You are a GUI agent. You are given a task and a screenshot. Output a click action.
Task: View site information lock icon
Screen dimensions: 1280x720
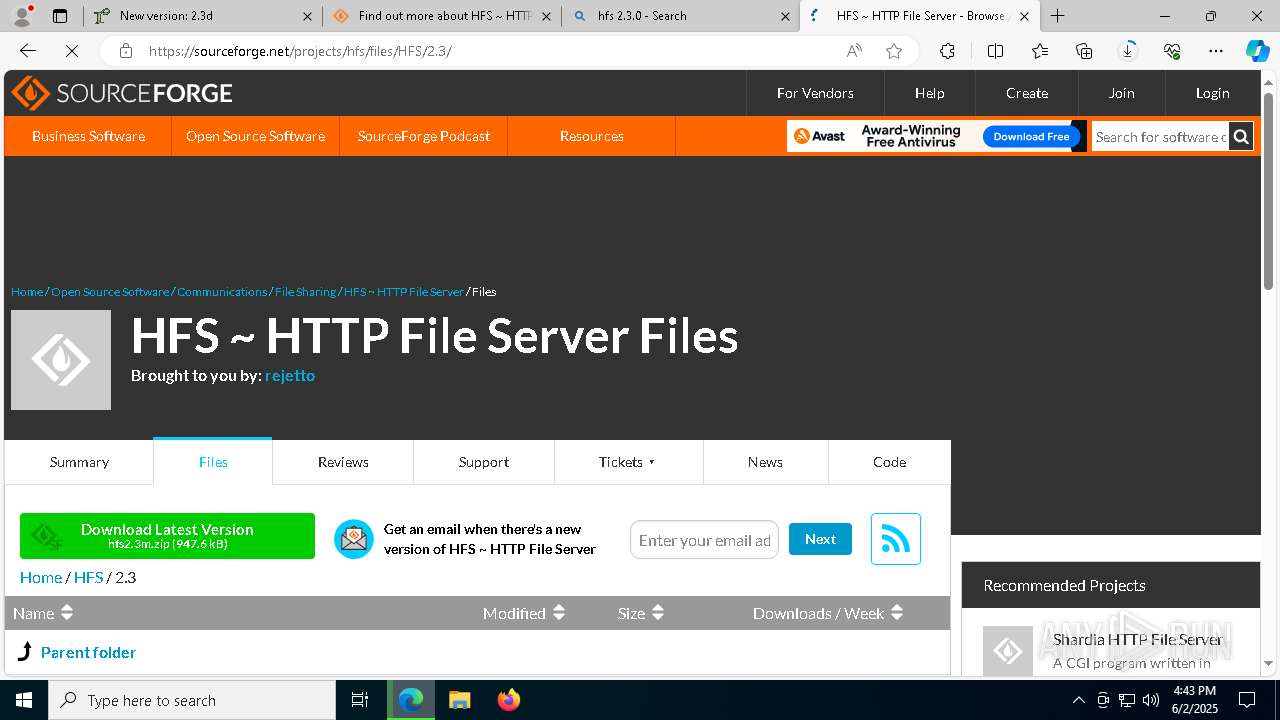[x=125, y=51]
